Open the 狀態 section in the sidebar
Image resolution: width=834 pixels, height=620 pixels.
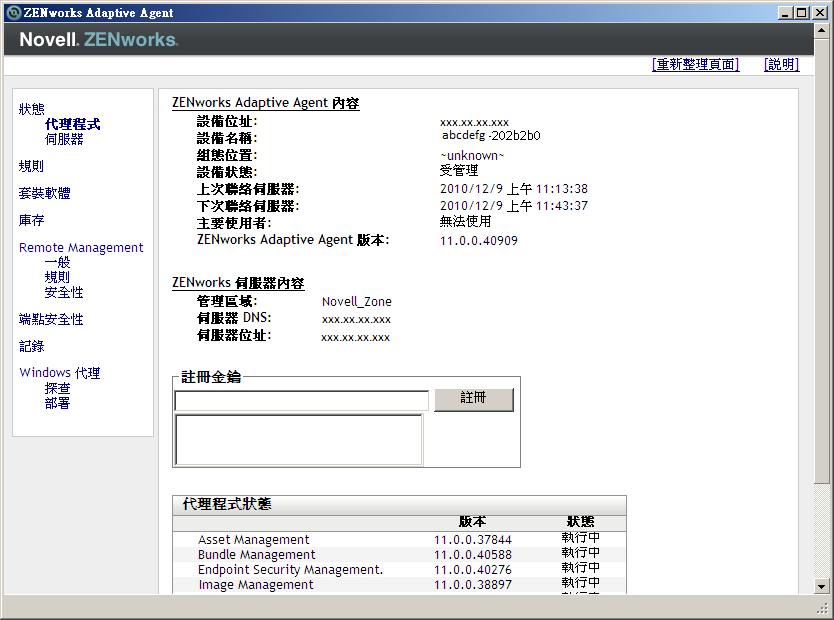(32, 109)
